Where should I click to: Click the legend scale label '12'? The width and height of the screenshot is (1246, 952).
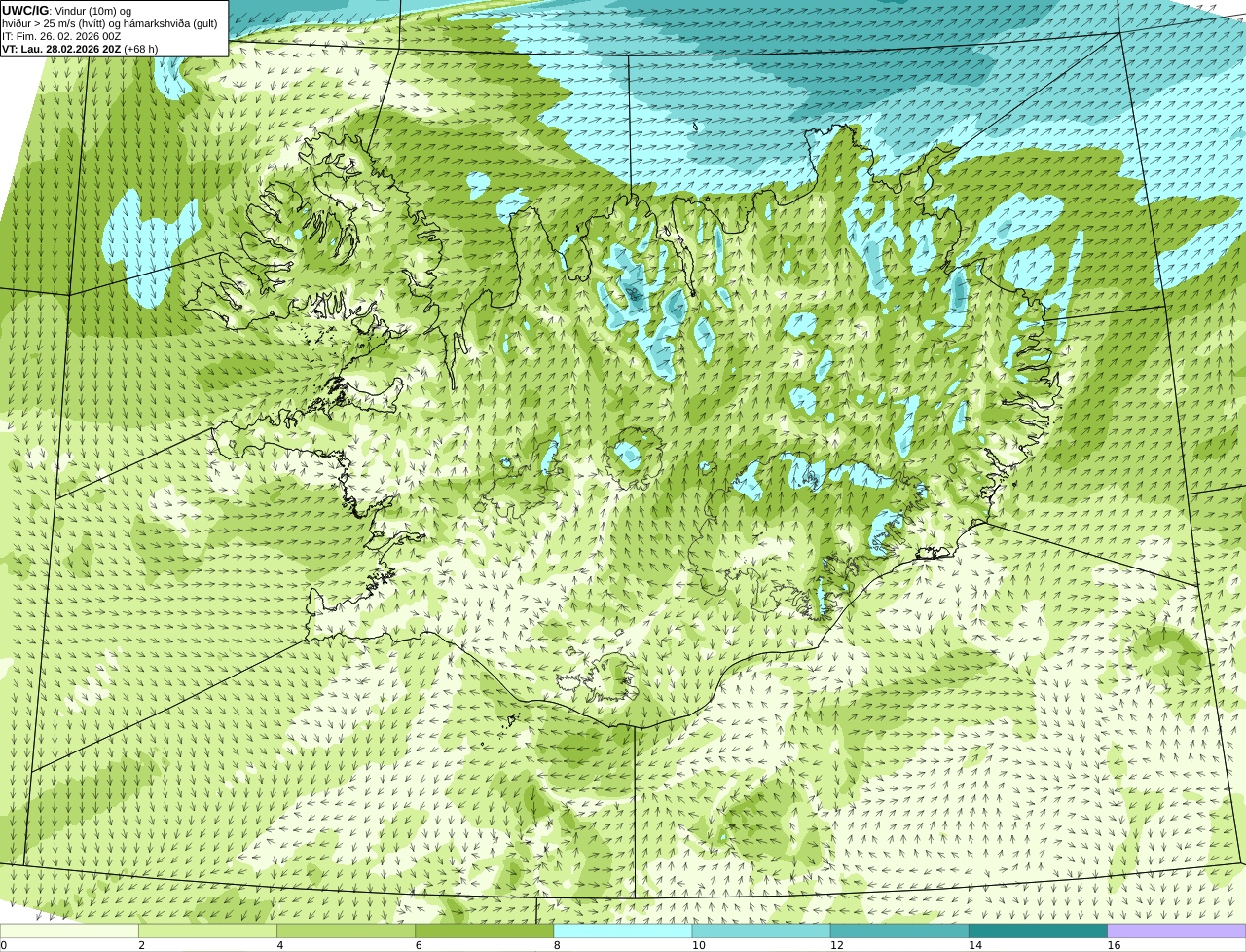(x=836, y=945)
